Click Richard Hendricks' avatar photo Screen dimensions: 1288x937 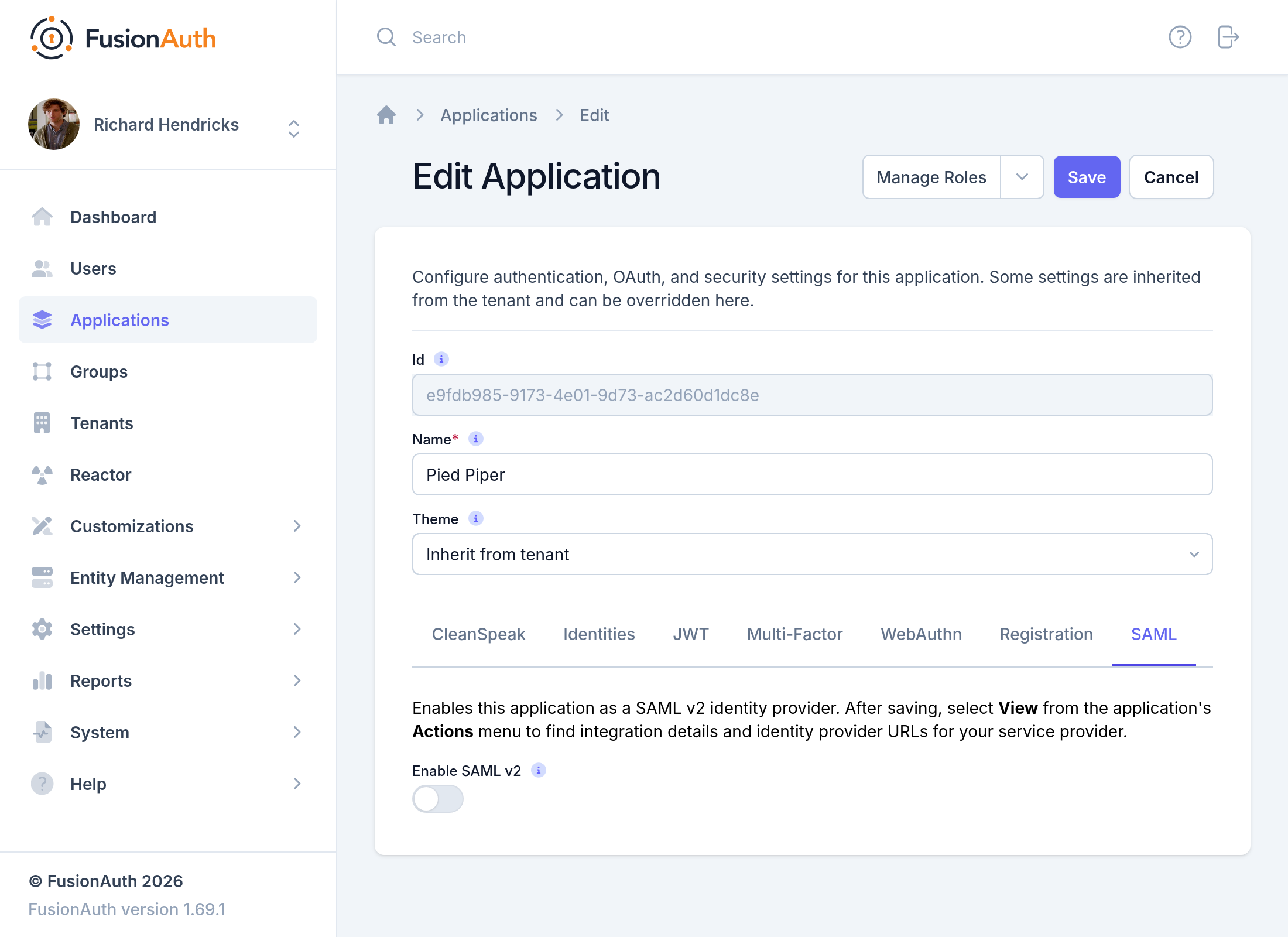[x=54, y=124]
